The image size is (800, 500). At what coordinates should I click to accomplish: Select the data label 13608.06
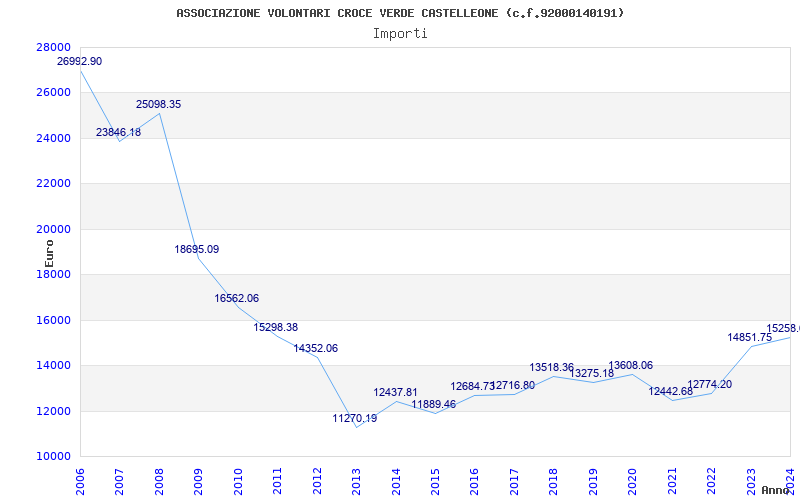[x=631, y=365]
